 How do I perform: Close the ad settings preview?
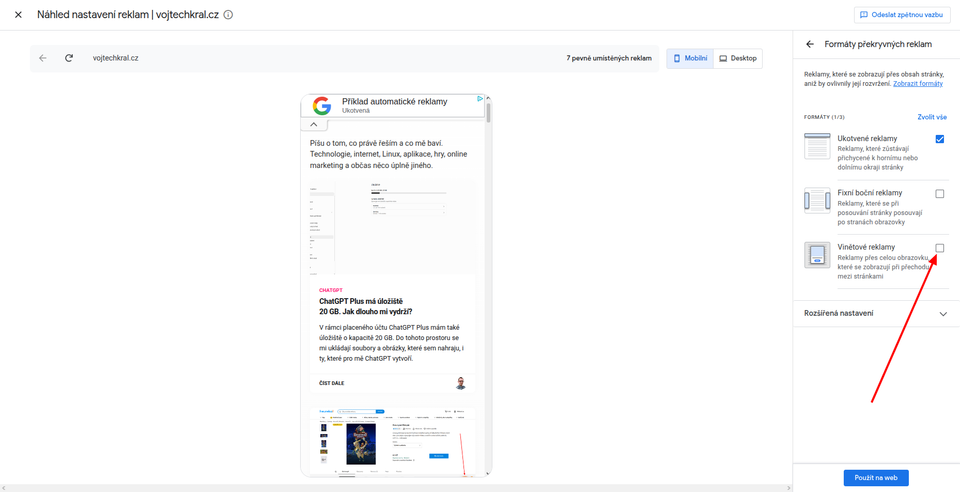[18, 15]
